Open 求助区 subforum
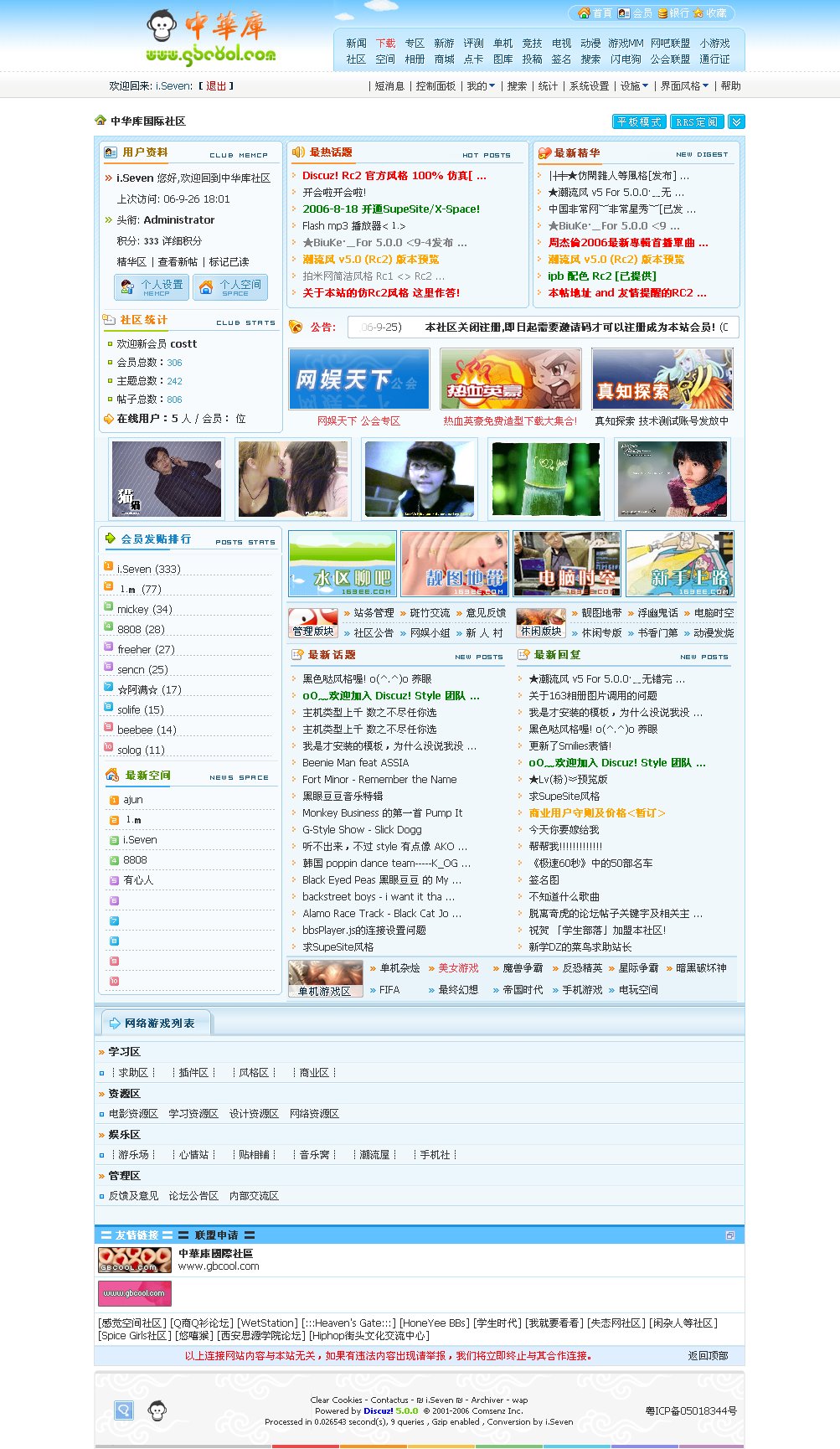This screenshot has width=840, height=1449. coord(133,1072)
